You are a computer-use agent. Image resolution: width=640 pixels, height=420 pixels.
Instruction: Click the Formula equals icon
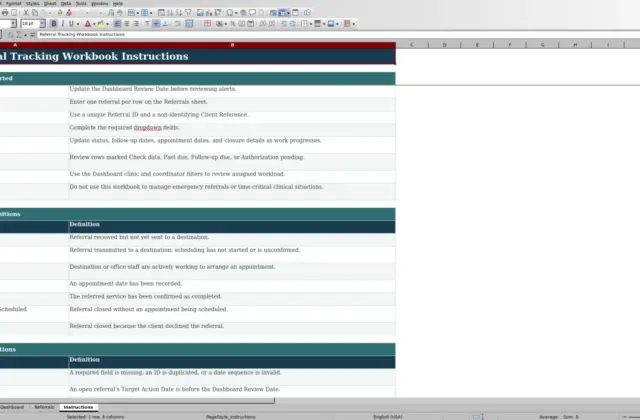pyautogui.click(x=32, y=35)
